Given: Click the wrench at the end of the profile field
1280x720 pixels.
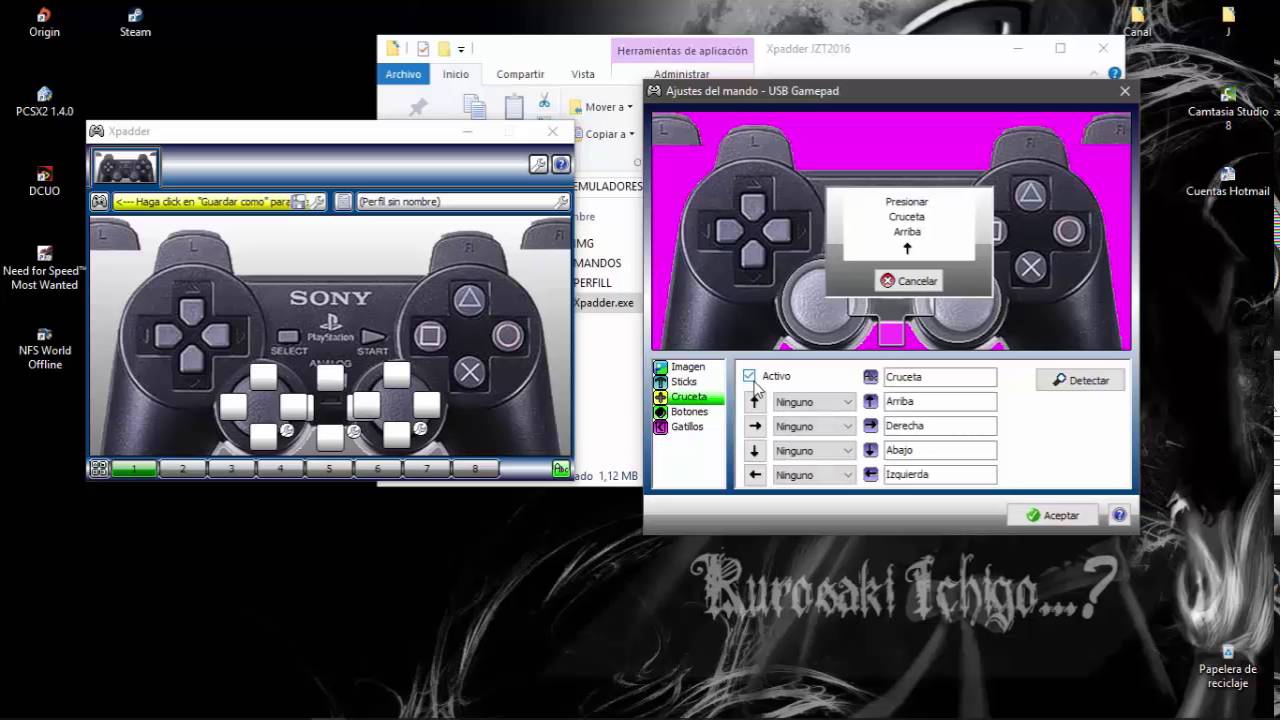Looking at the screenshot, I should pos(562,202).
